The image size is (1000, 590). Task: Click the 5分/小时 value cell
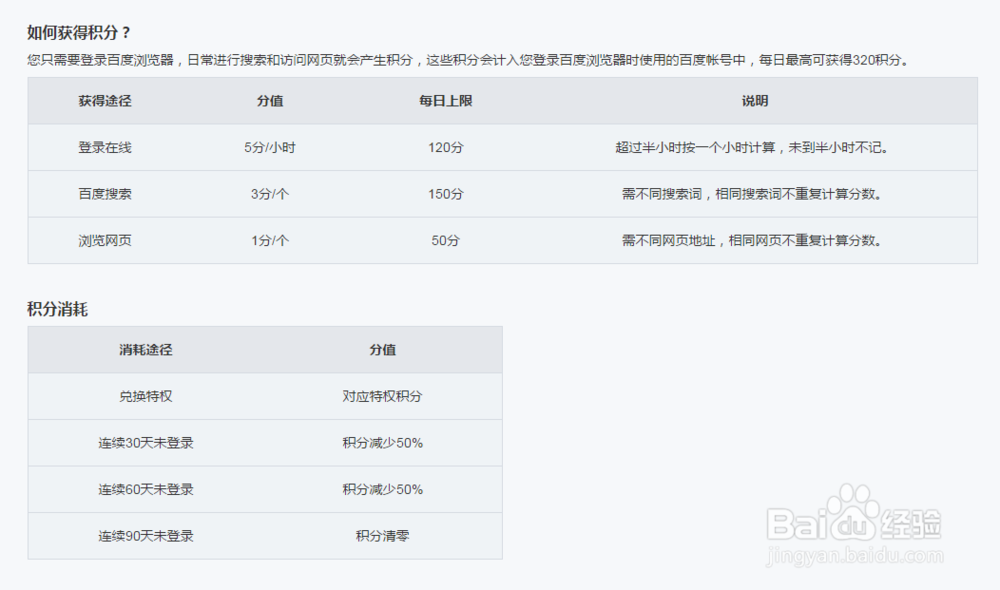[x=270, y=147]
